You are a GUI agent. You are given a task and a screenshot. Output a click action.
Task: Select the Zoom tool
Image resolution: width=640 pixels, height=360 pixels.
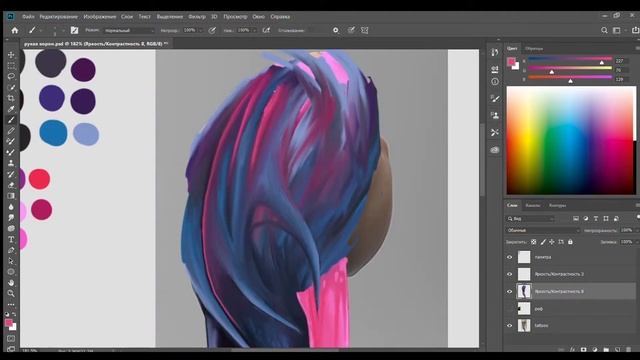11,293
